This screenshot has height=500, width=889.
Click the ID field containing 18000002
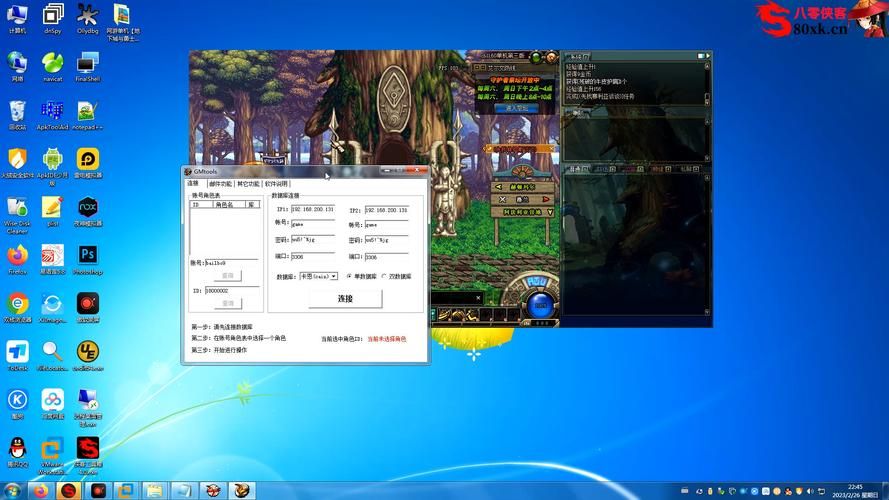tap(231, 291)
